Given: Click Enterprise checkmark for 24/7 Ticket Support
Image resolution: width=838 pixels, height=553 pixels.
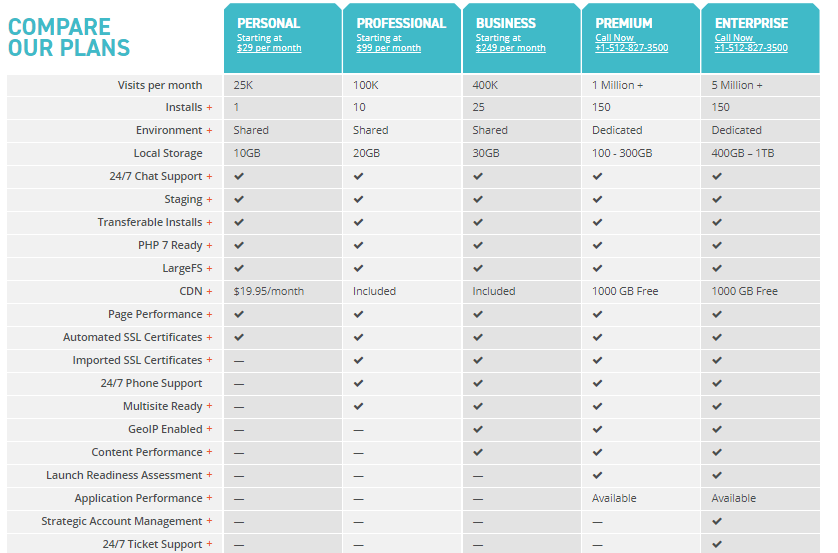Looking at the screenshot, I should tap(717, 544).
